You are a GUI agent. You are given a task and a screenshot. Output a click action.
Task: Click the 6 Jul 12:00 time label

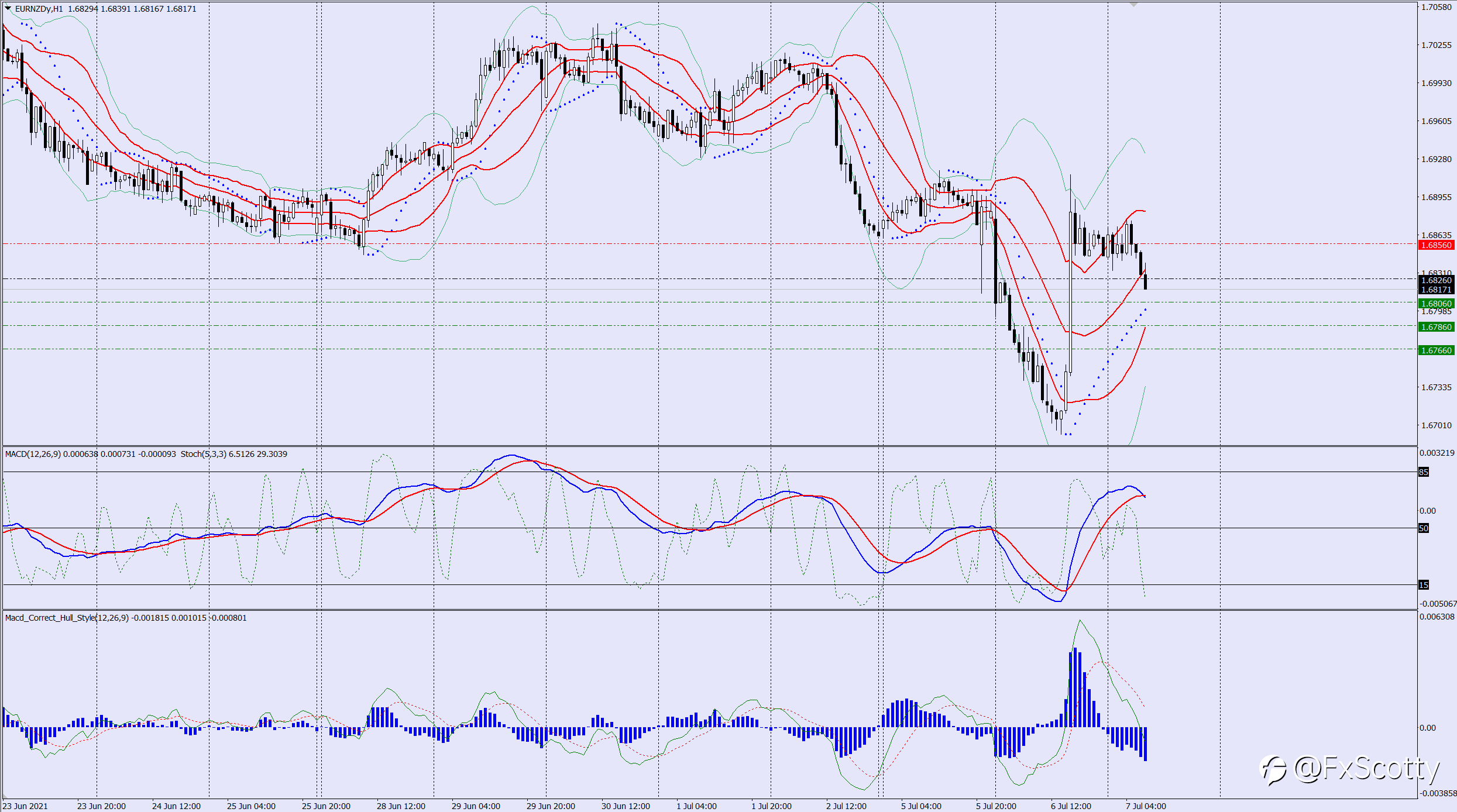(1071, 806)
